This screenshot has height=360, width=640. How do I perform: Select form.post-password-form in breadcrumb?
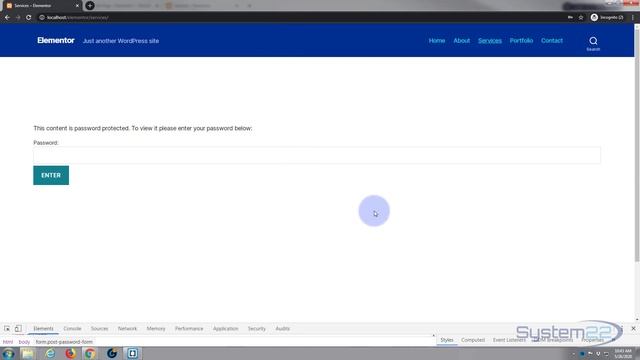tap(64, 342)
